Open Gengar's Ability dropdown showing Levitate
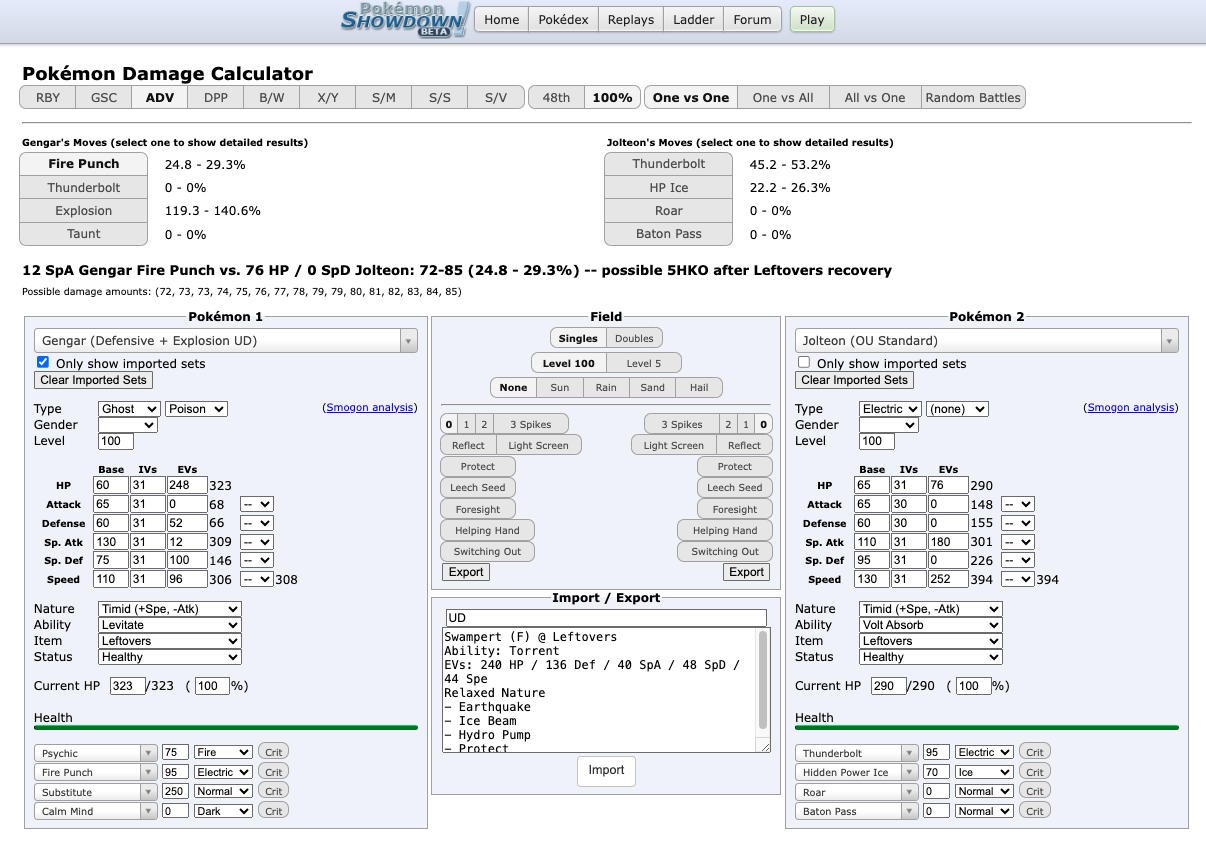Image resolution: width=1206 pixels, height=847 pixels. pyautogui.click(x=170, y=624)
